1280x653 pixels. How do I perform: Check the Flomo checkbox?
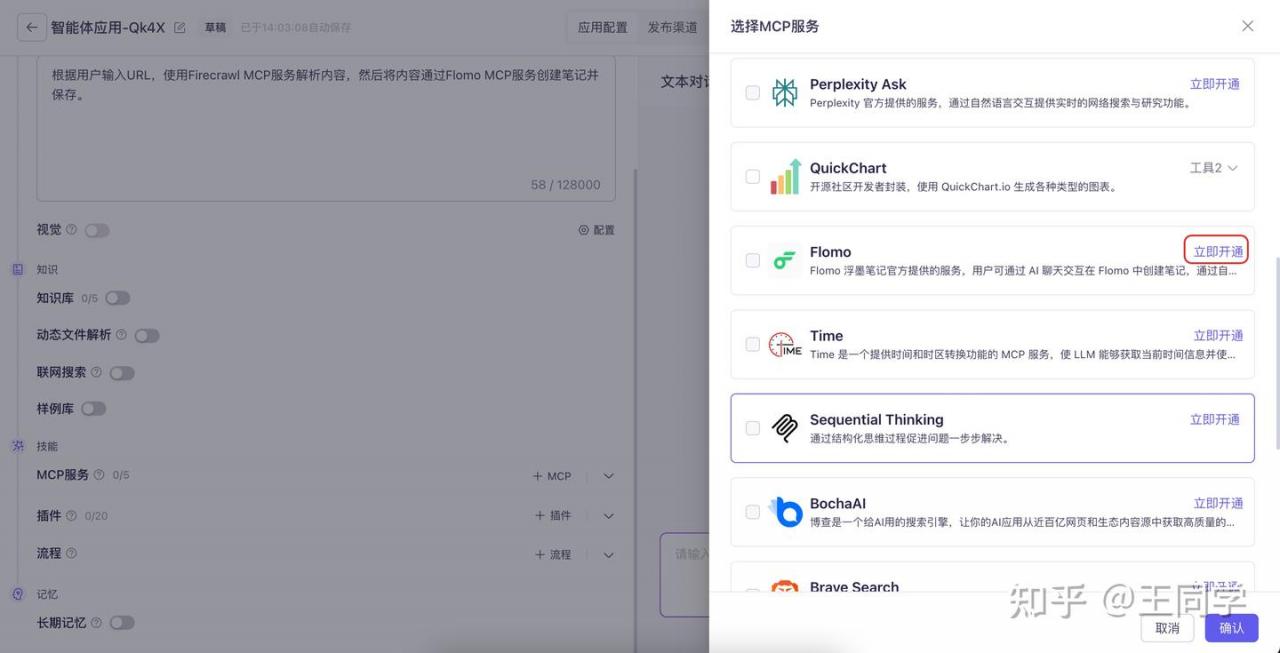click(x=752, y=260)
